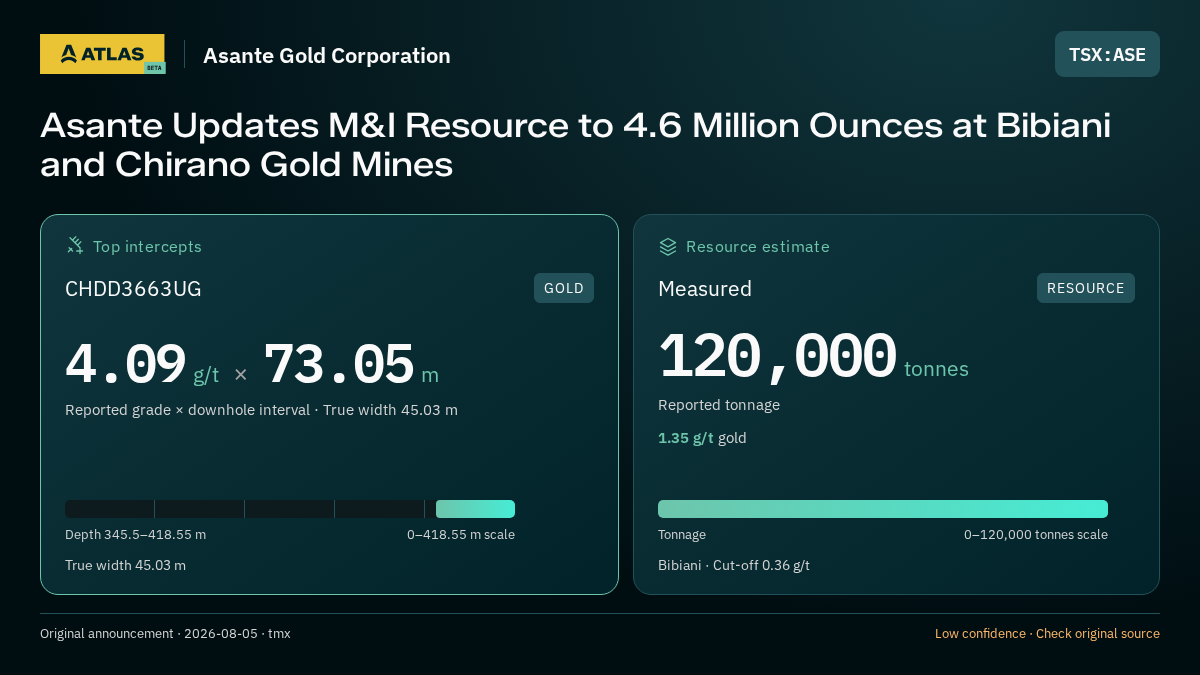Viewport: 1200px width, 675px height.
Task: Click the Low confidence check source warning
Action: pos(1047,633)
